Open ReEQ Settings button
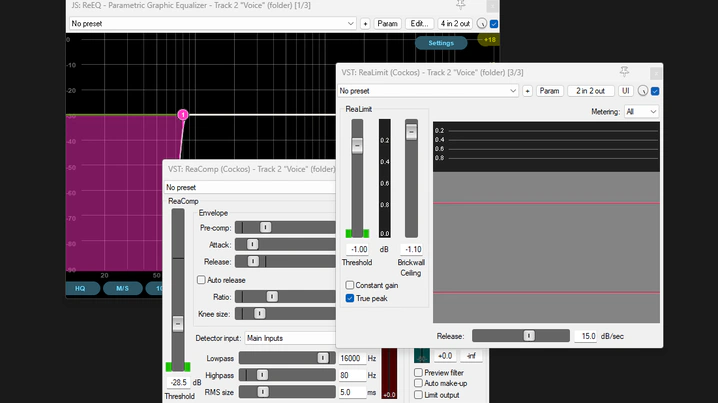The height and width of the screenshot is (403, 718). click(441, 43)
